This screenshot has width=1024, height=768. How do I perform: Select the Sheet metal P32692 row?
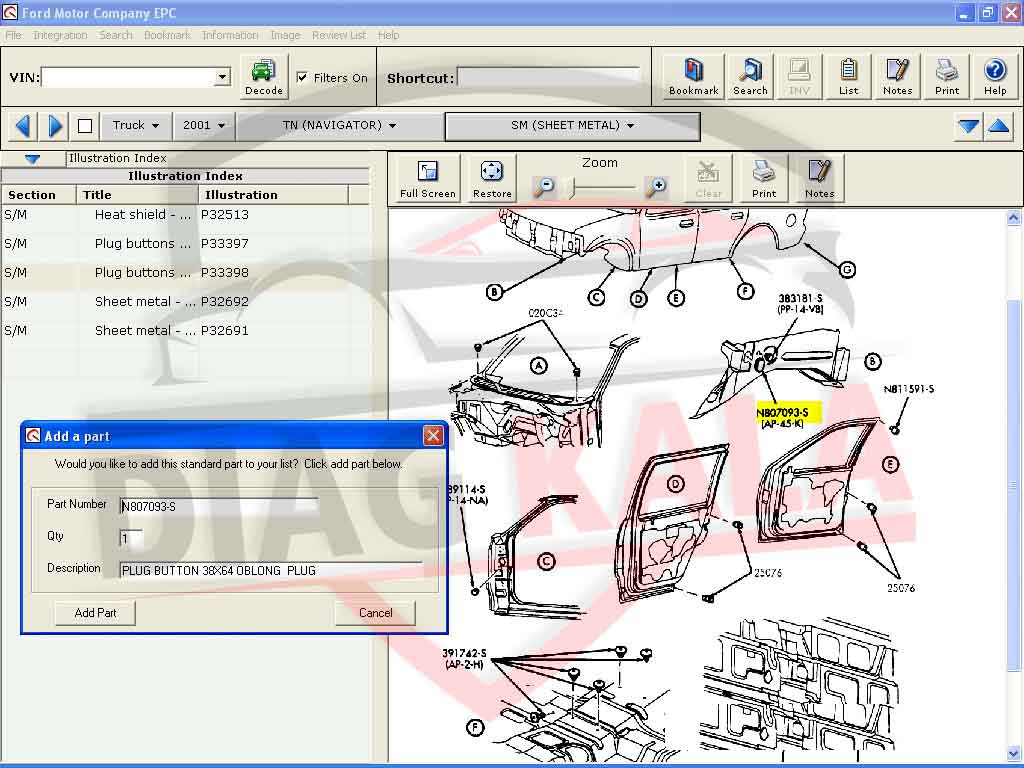(185, 302)
